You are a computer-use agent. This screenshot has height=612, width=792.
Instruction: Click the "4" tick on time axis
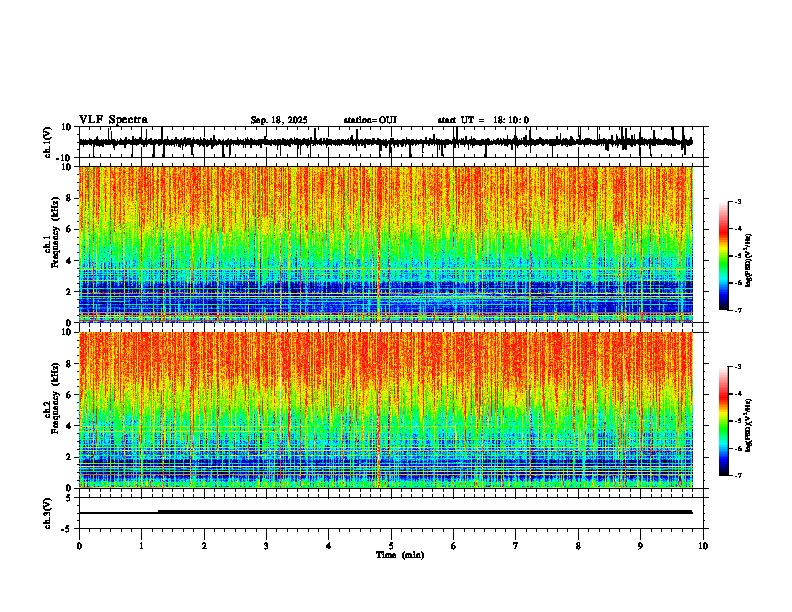pyautogui.click(x=329, y=546)
